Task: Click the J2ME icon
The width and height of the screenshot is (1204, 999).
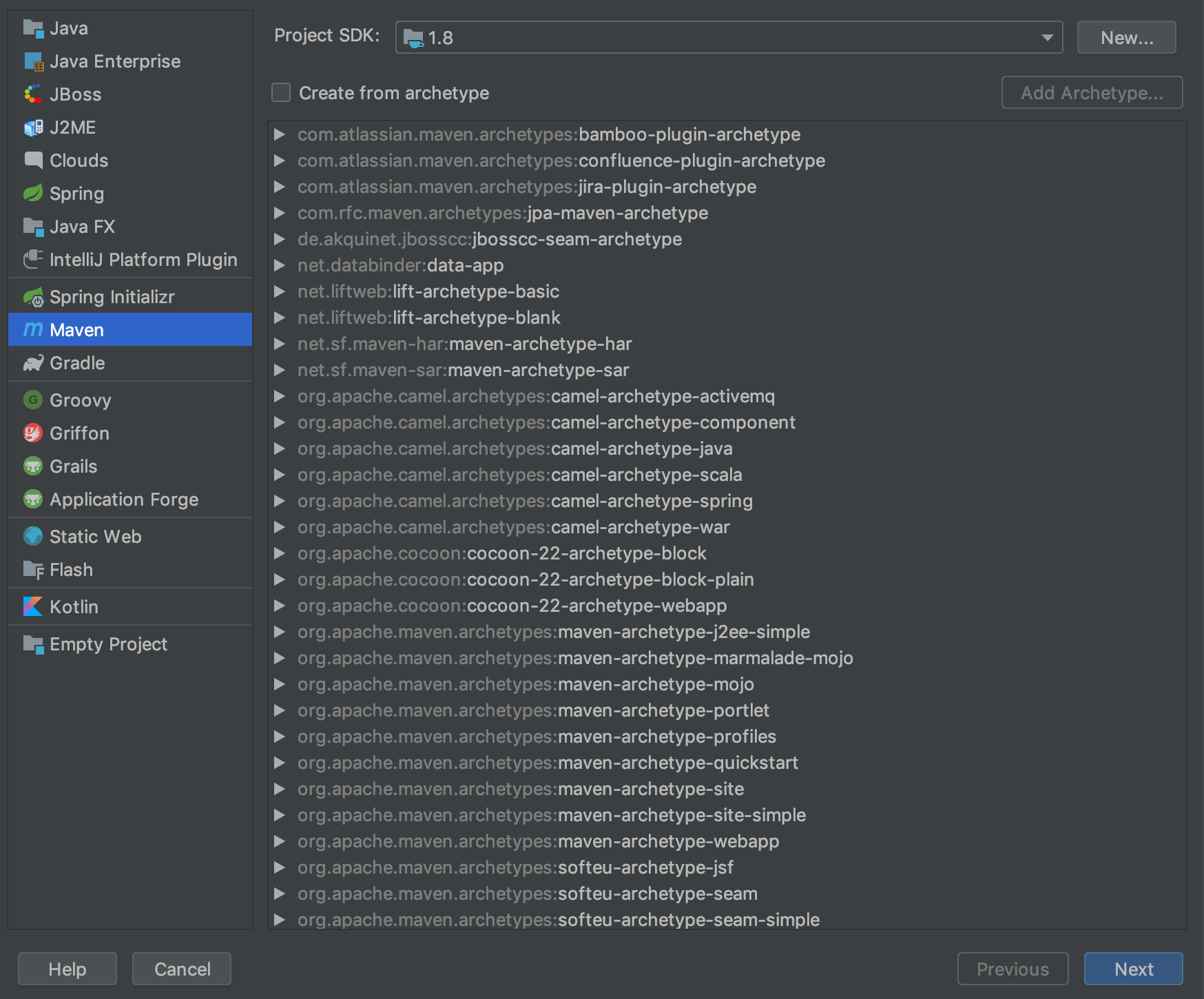Action: click(x=33, y=127)
